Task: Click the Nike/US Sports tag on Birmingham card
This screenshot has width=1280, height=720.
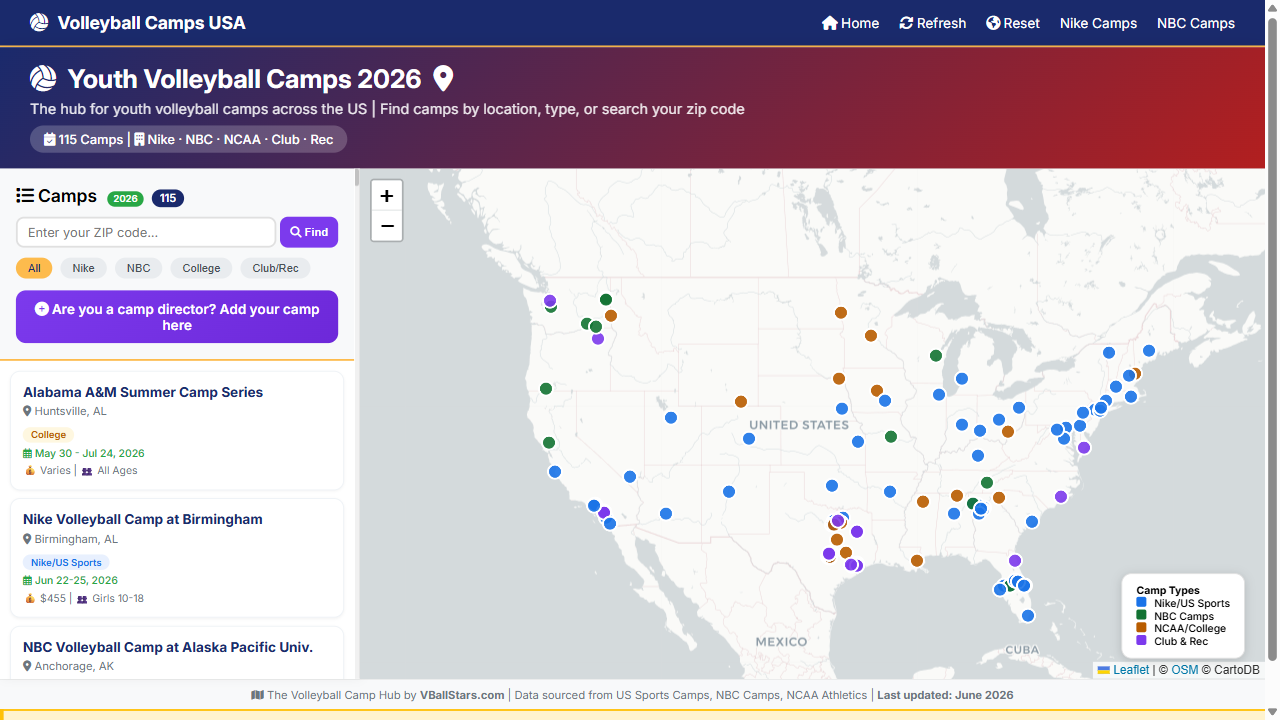Action: point(66,563)
